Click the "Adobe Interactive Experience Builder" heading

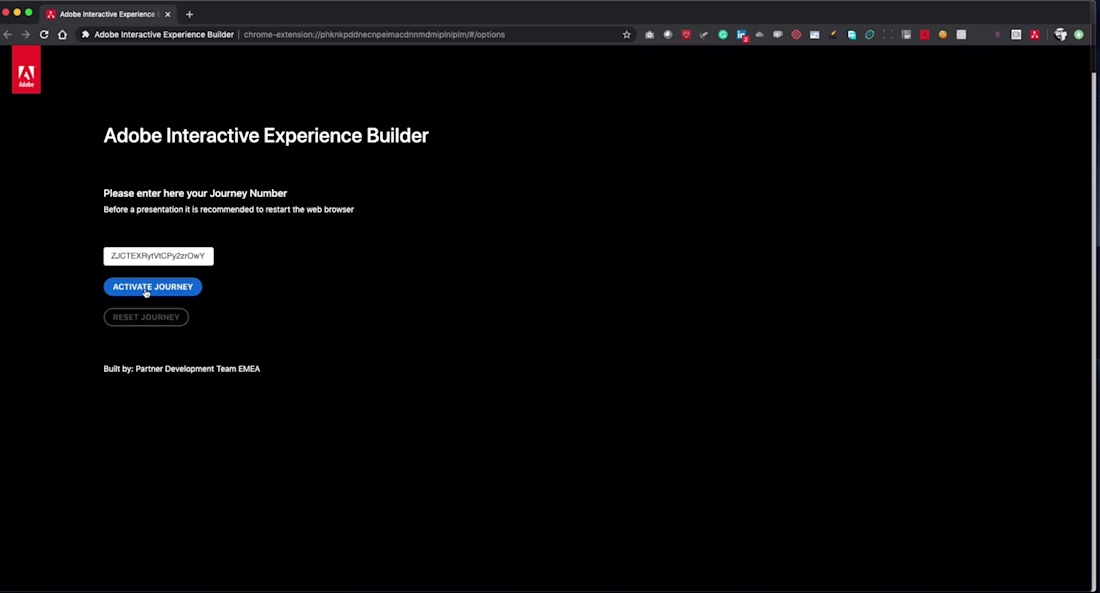(x=266, y=135)
